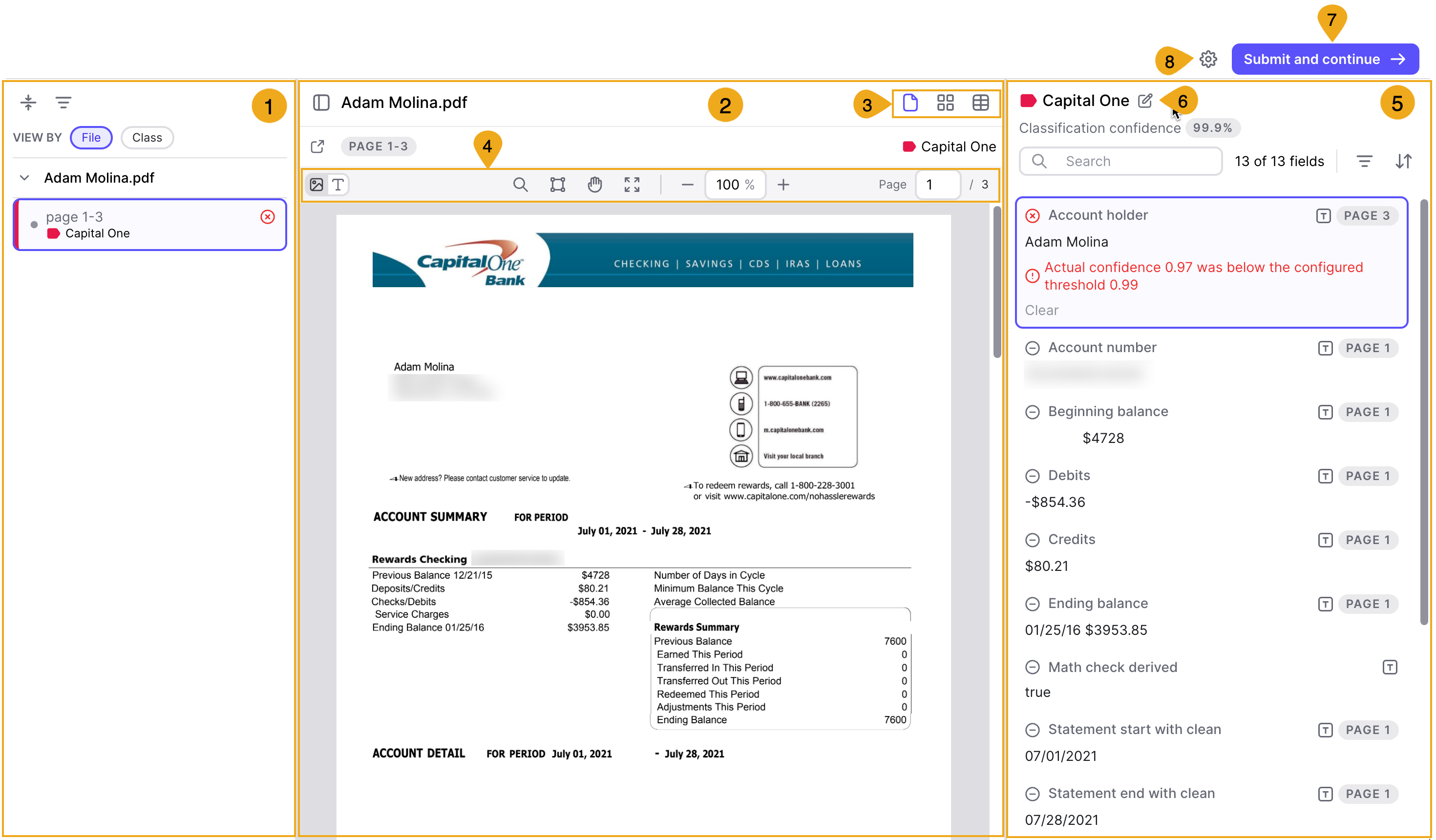Clear the Account holder field value
The image size is (1436, 840).
[1042, 310]
